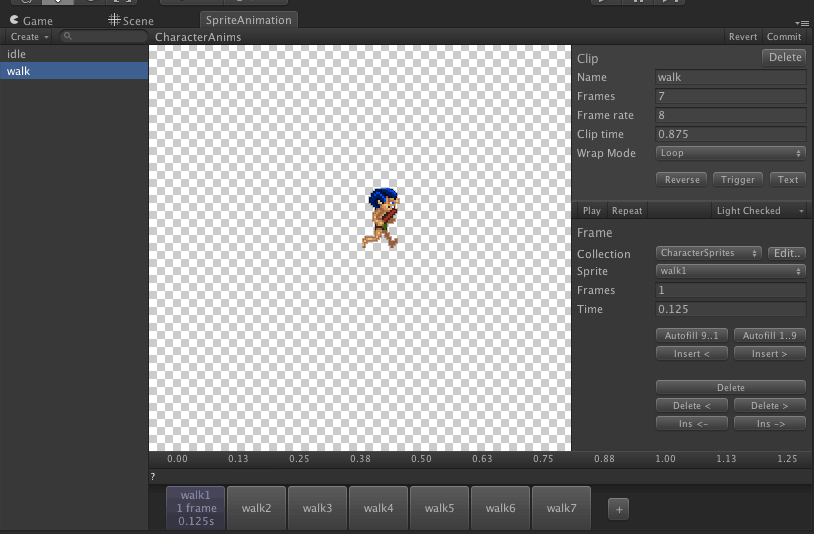
Task: Select the walk3 frame in timeline
Action: [317, 508]
